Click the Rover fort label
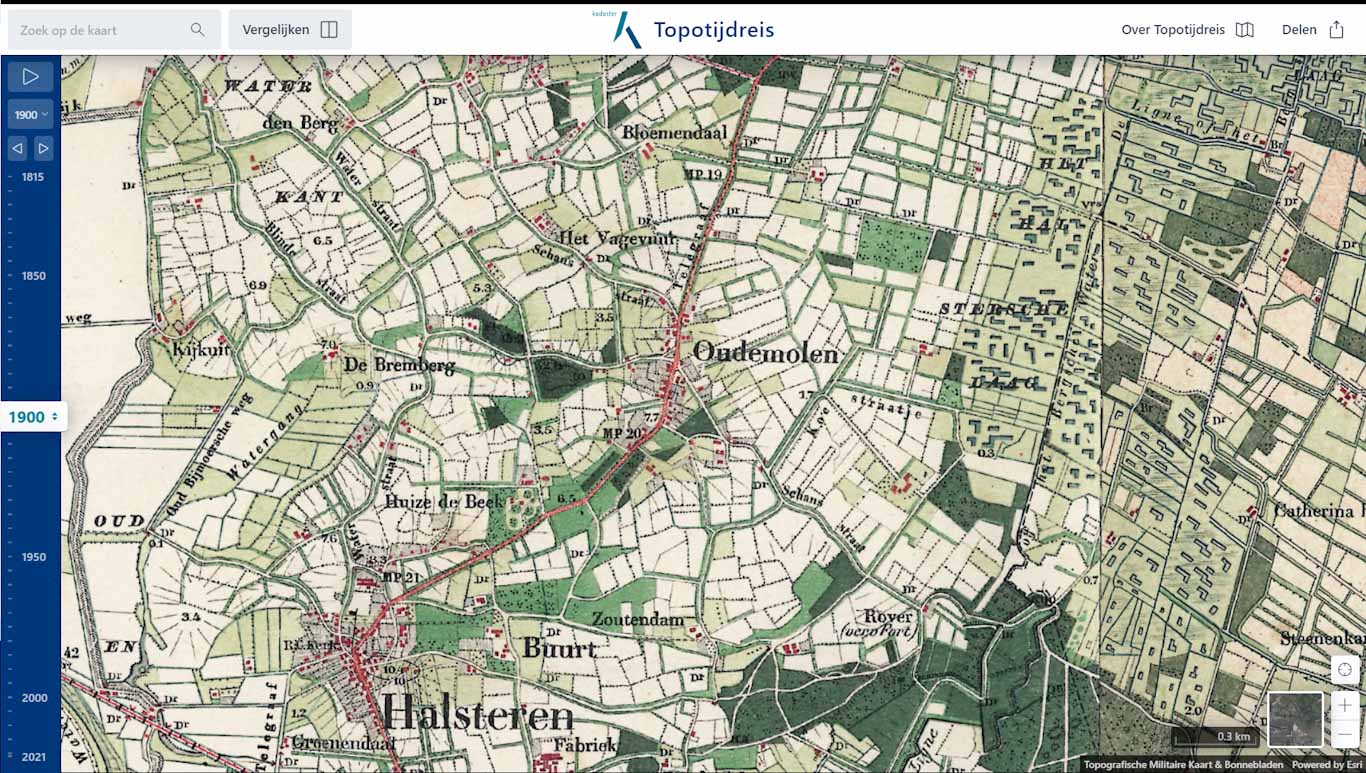1366x773 pixels. [x=889, y=617]
